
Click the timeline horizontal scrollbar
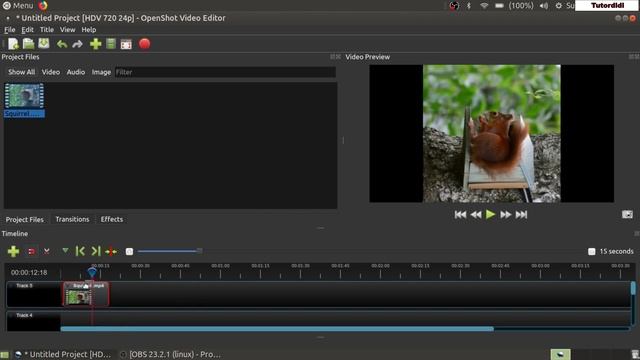tap(277, 328)
